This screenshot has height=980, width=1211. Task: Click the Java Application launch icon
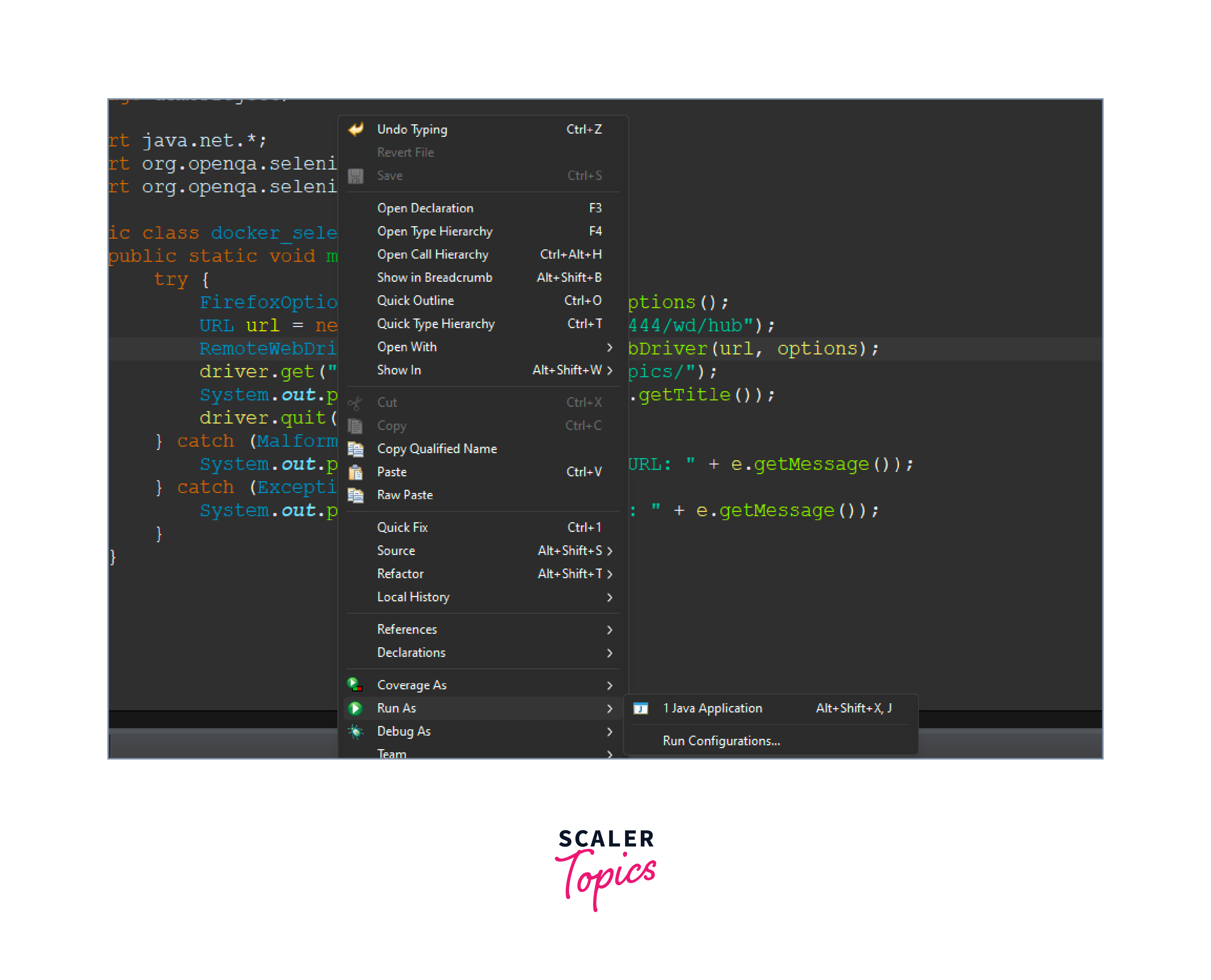click(x=640, y=708)
